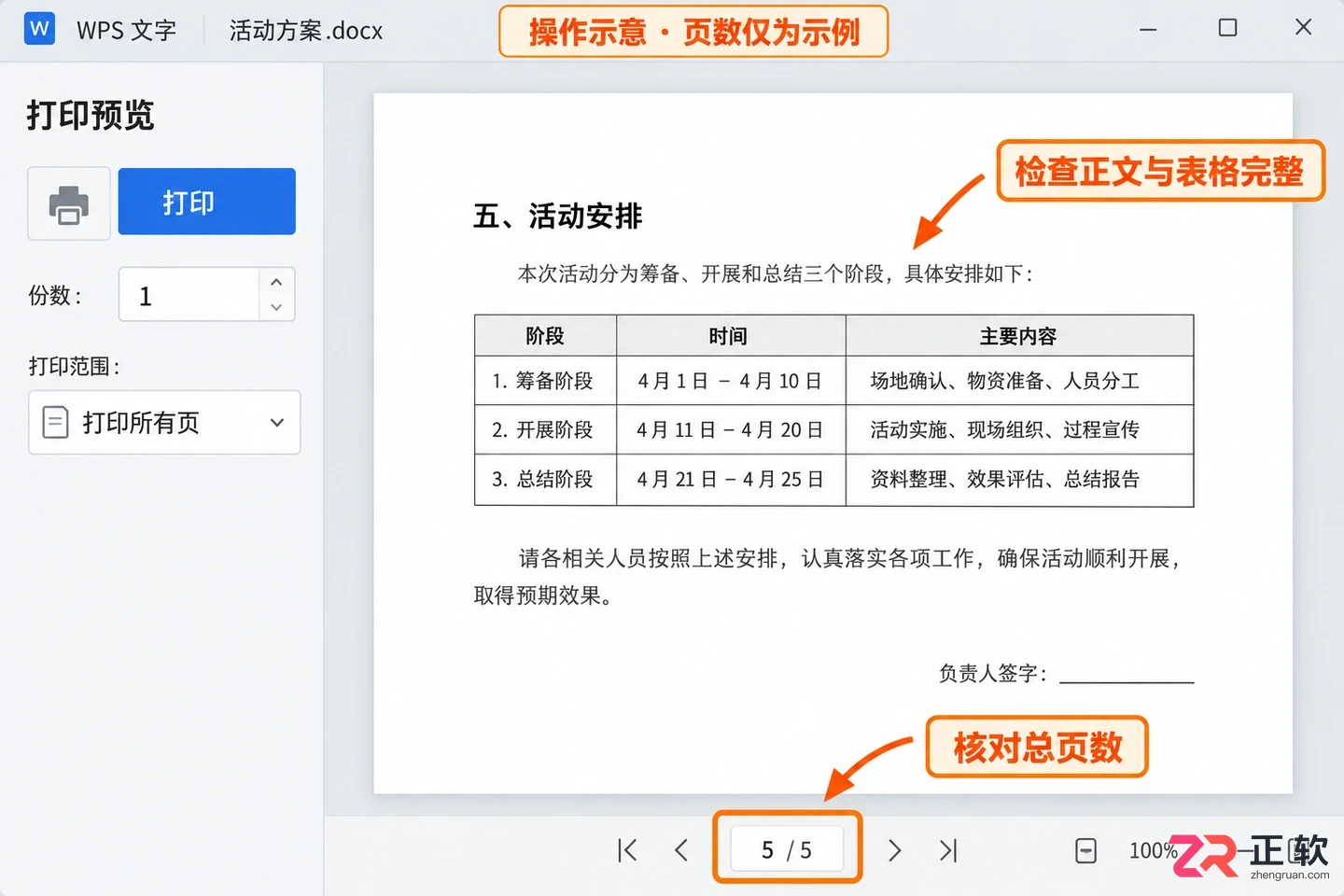Click the 打印预览 panel title

91,116
